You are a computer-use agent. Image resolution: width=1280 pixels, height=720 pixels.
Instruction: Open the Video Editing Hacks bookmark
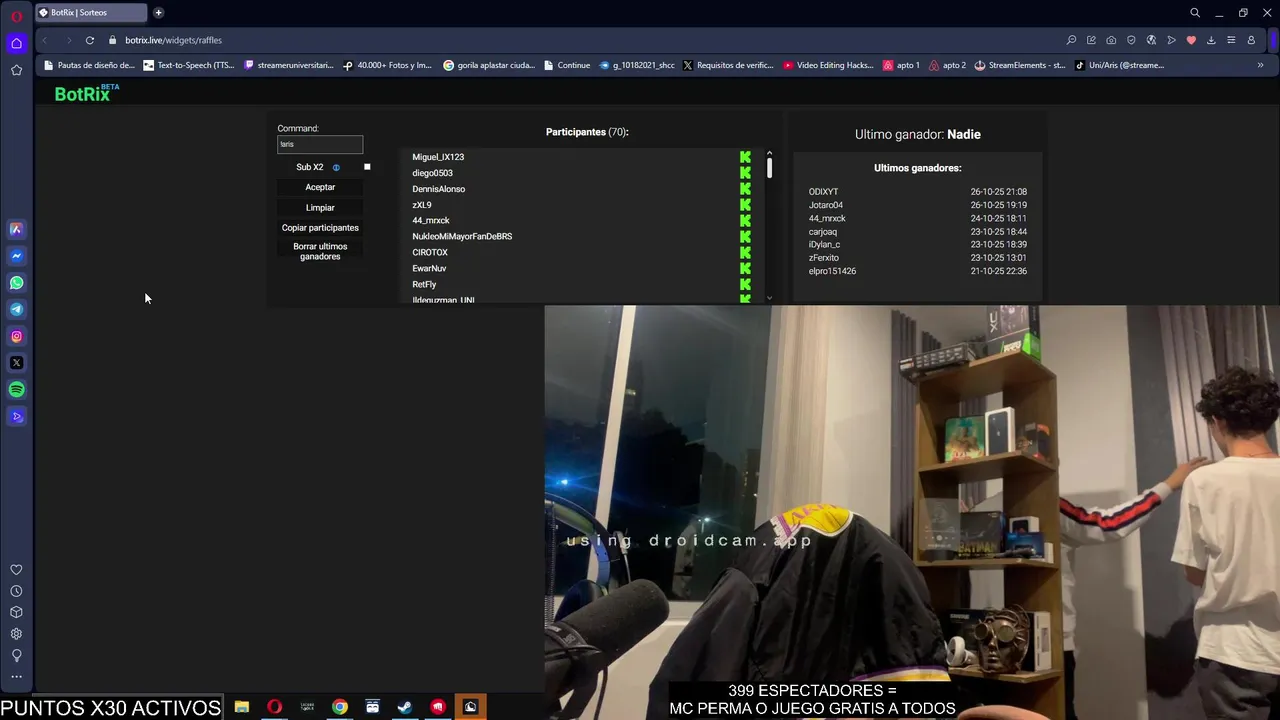click(x=828, y=65)
